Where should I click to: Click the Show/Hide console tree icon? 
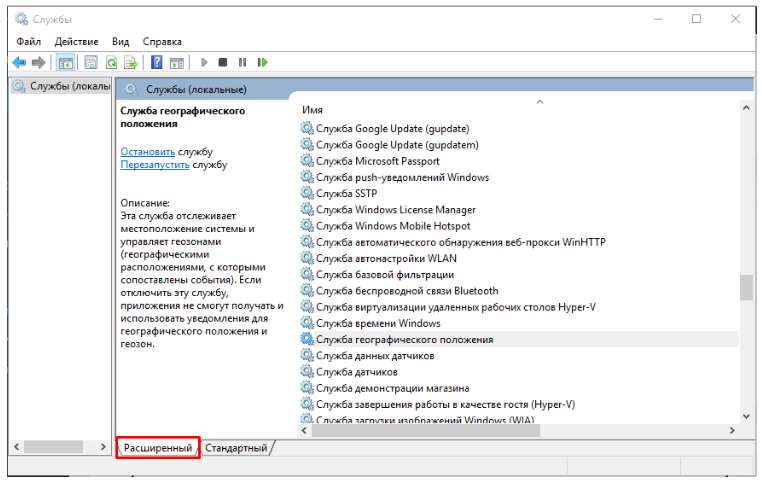pos(66,62)
